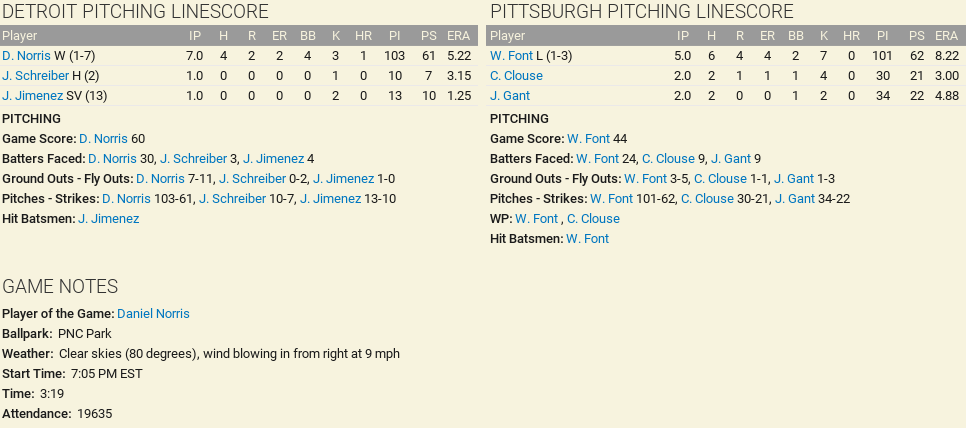Open J. Jimenez in Detroit Pitches - Strikes line
The width and height of the screenshot is (966, 428).
point(330,198)
